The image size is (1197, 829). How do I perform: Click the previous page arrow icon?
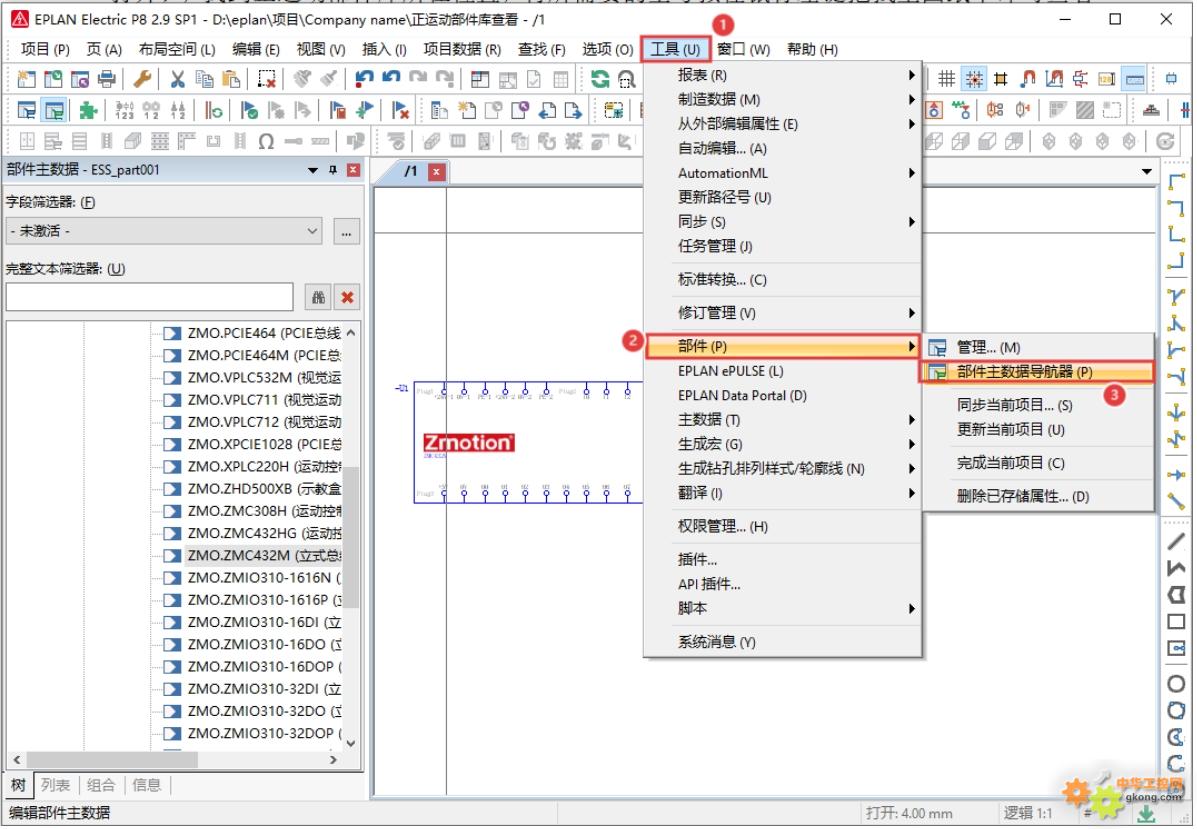547,110
